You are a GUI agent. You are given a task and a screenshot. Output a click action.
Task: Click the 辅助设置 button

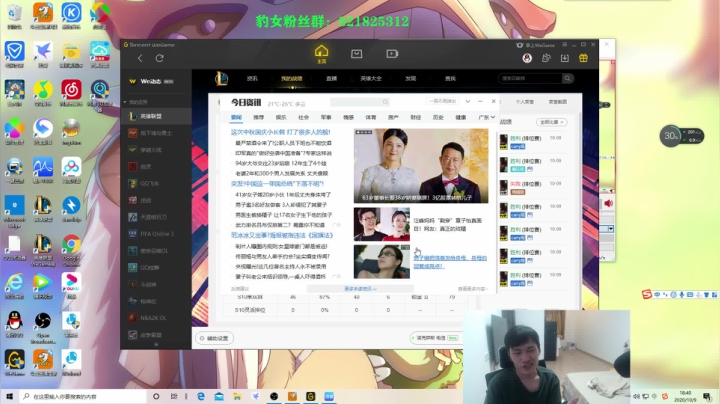tap(214, 338)
